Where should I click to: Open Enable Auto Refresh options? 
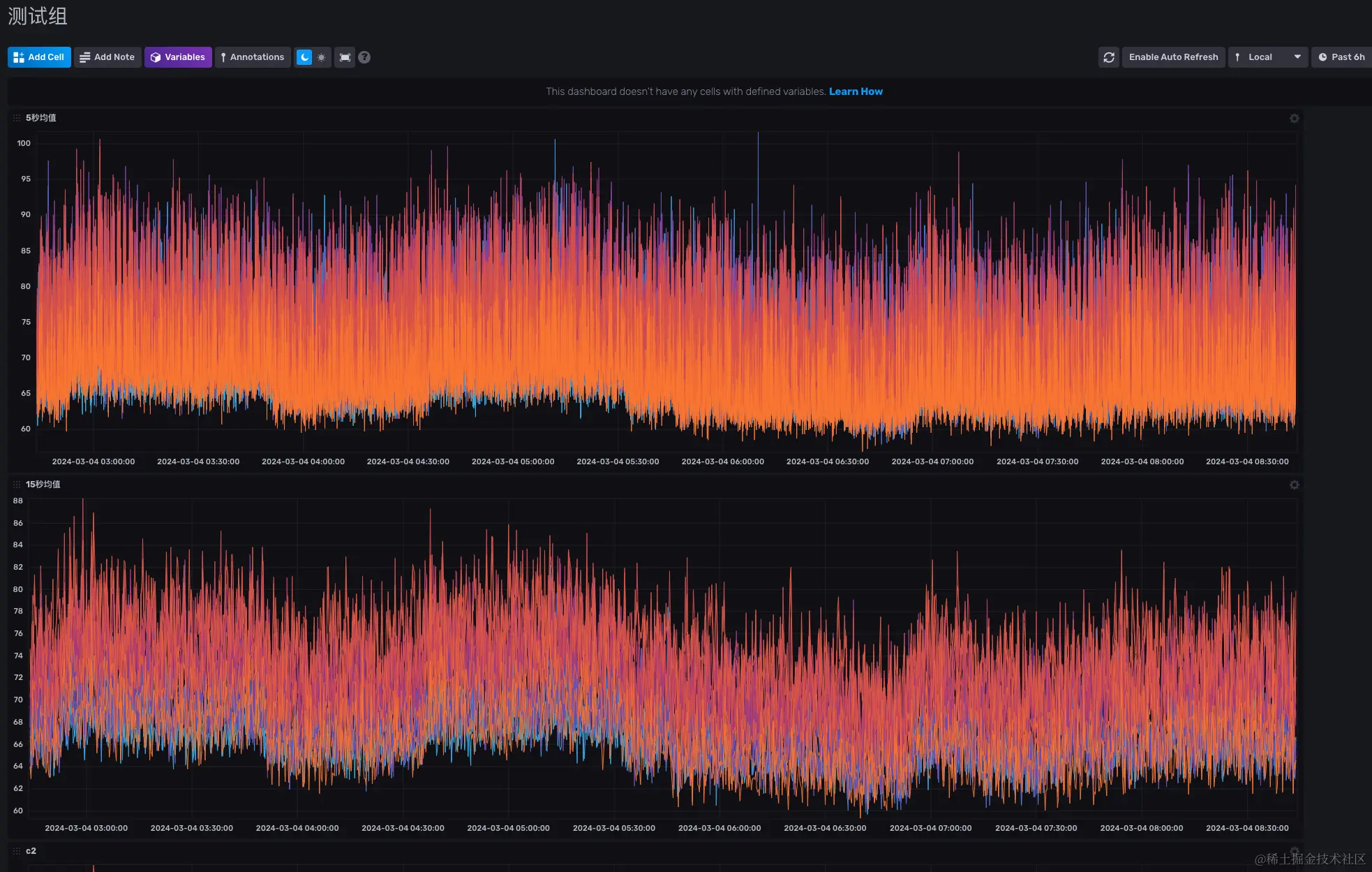click(1173, 57)
